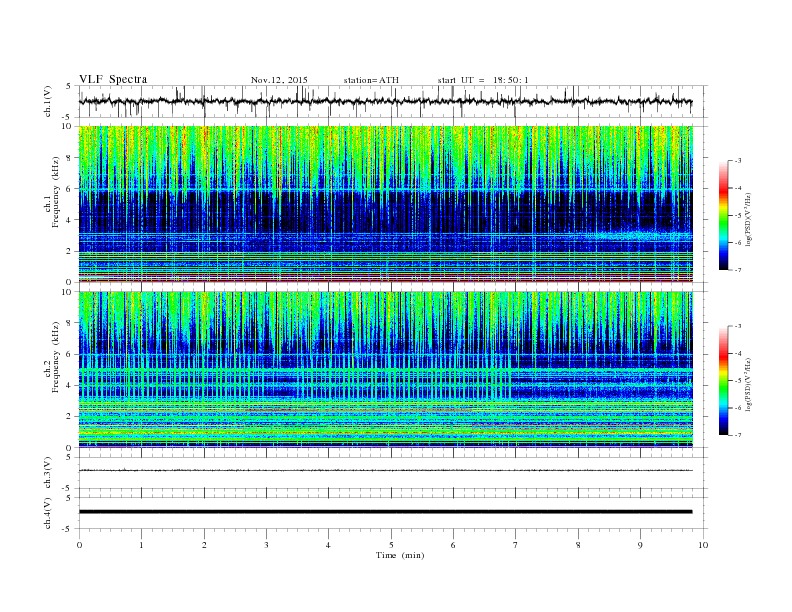
Task: Click the "VLF Spectra" plot title
Action: (x=113, y=79)
